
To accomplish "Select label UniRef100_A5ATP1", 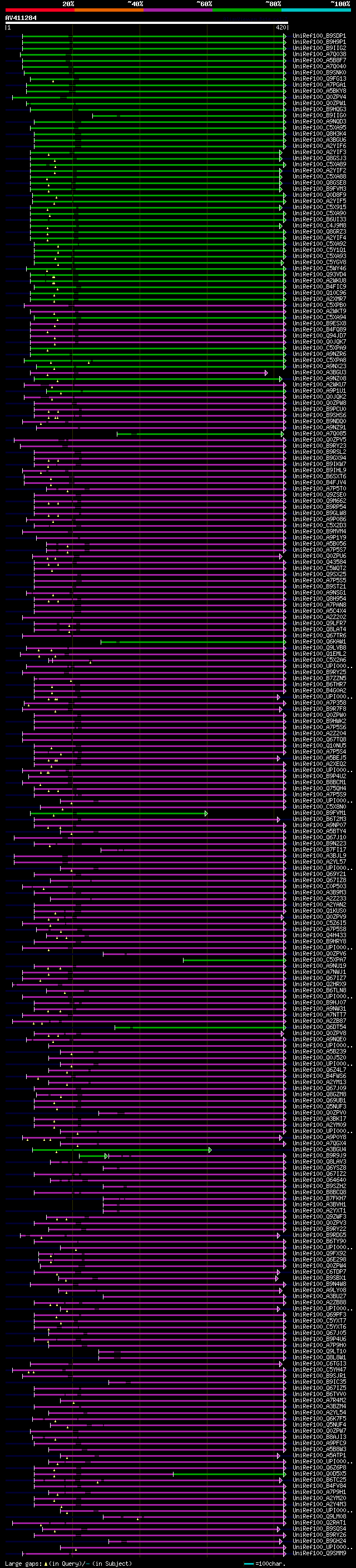I will [319, 1456].
